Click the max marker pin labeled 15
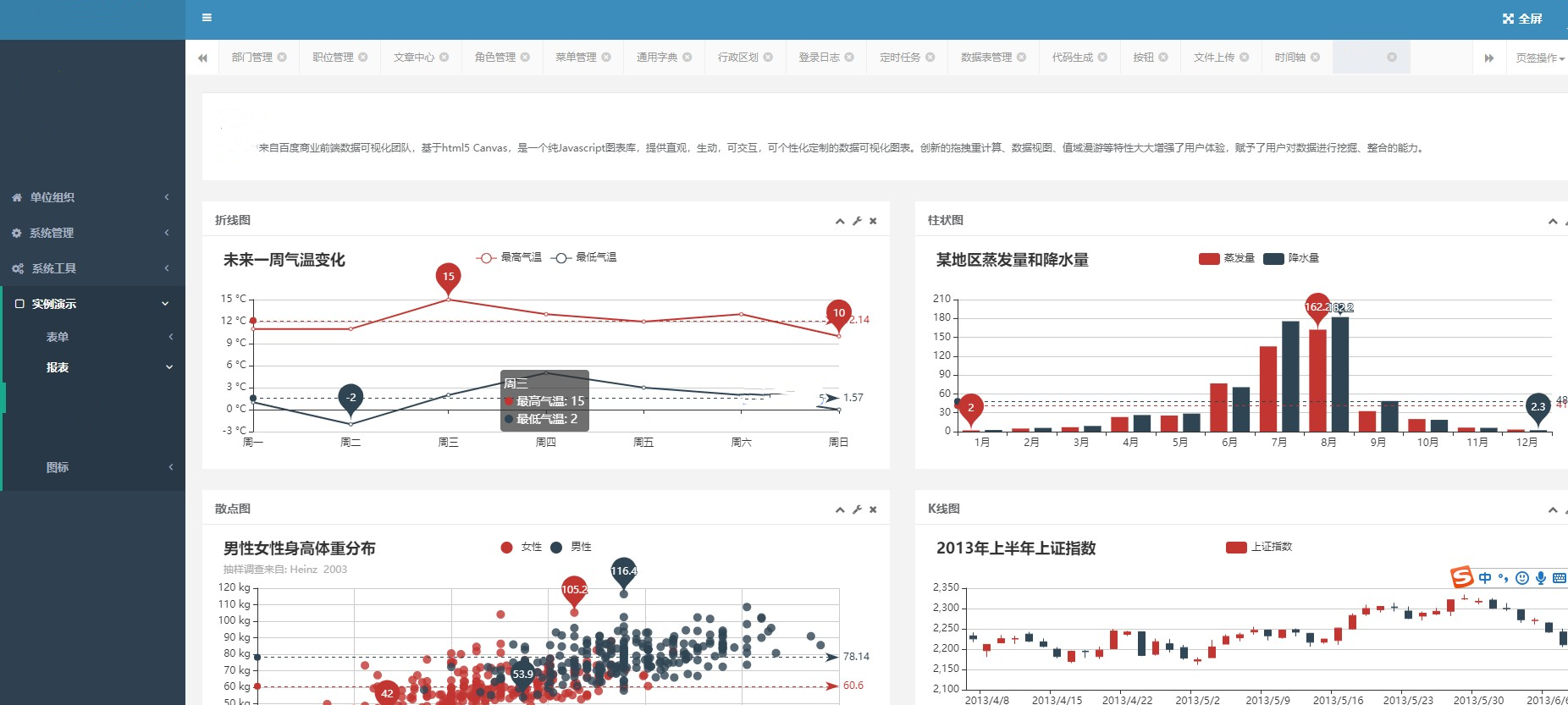The width and height of the screenshot is (1568, 705). coord(449,278)
